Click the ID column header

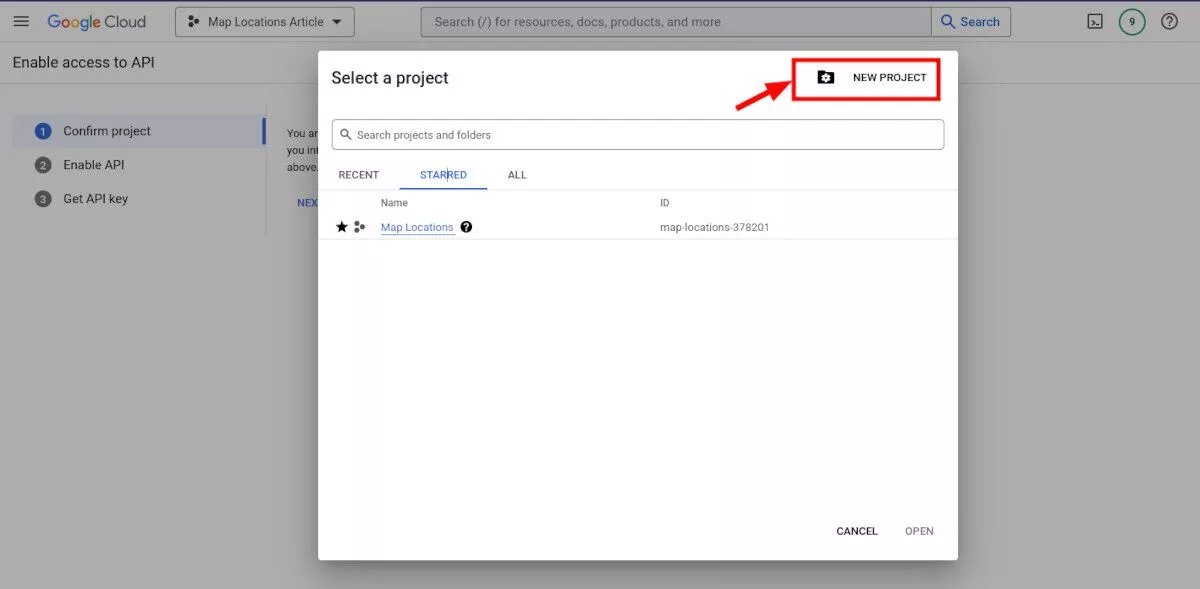tap(665, 203)
